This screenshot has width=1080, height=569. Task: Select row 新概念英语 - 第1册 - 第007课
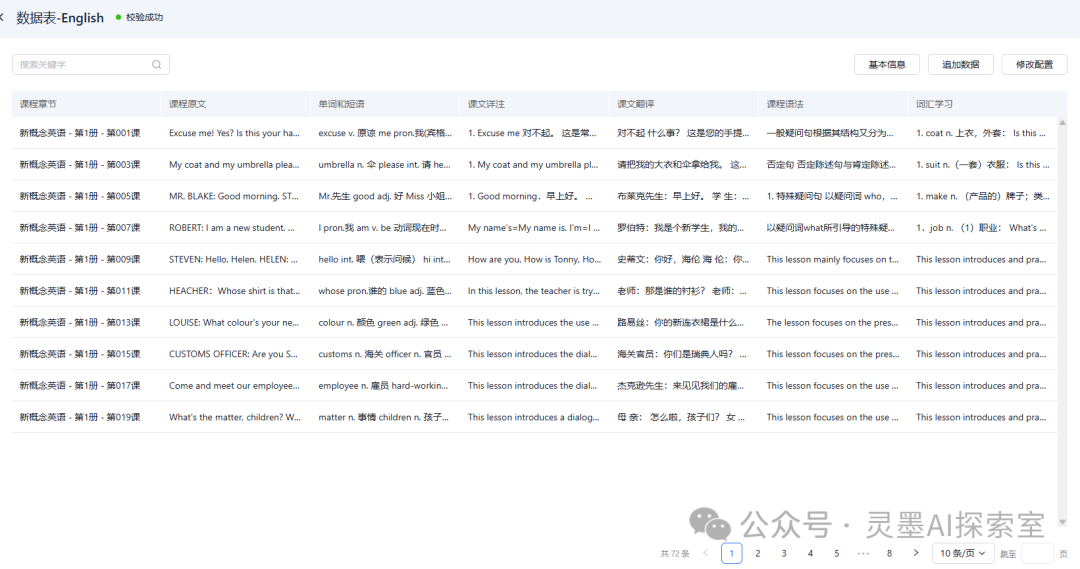click(534, 228)
